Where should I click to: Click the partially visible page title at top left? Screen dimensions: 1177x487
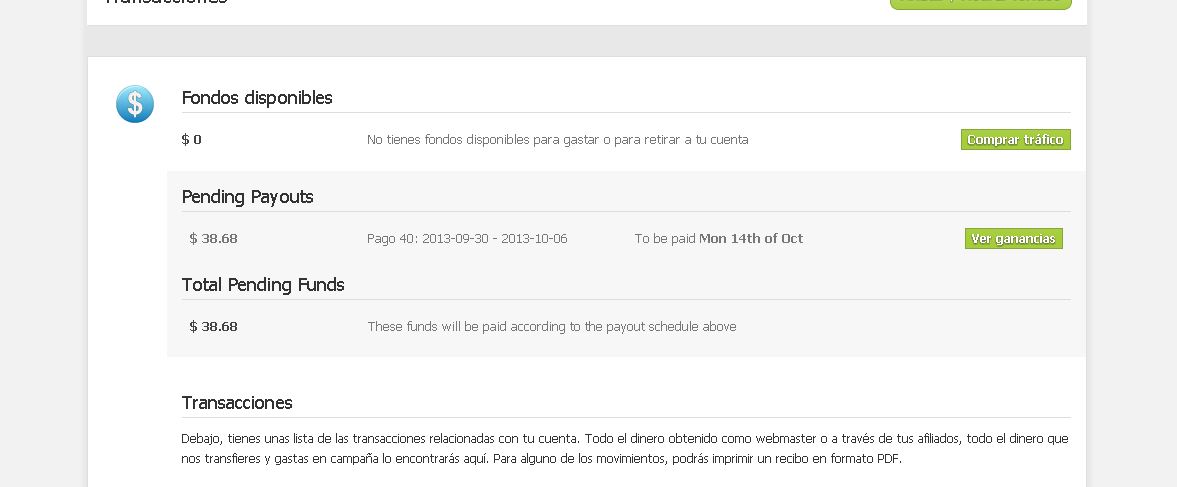point(166,3)
